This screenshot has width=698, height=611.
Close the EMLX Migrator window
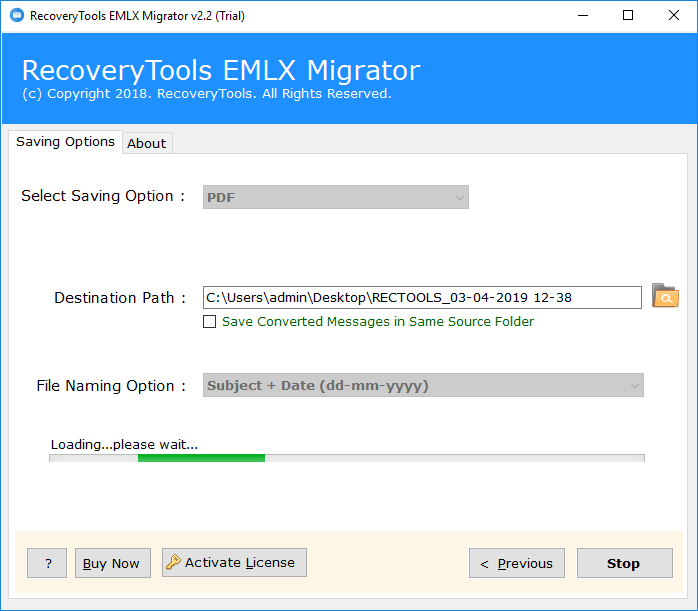coord(674,16)
